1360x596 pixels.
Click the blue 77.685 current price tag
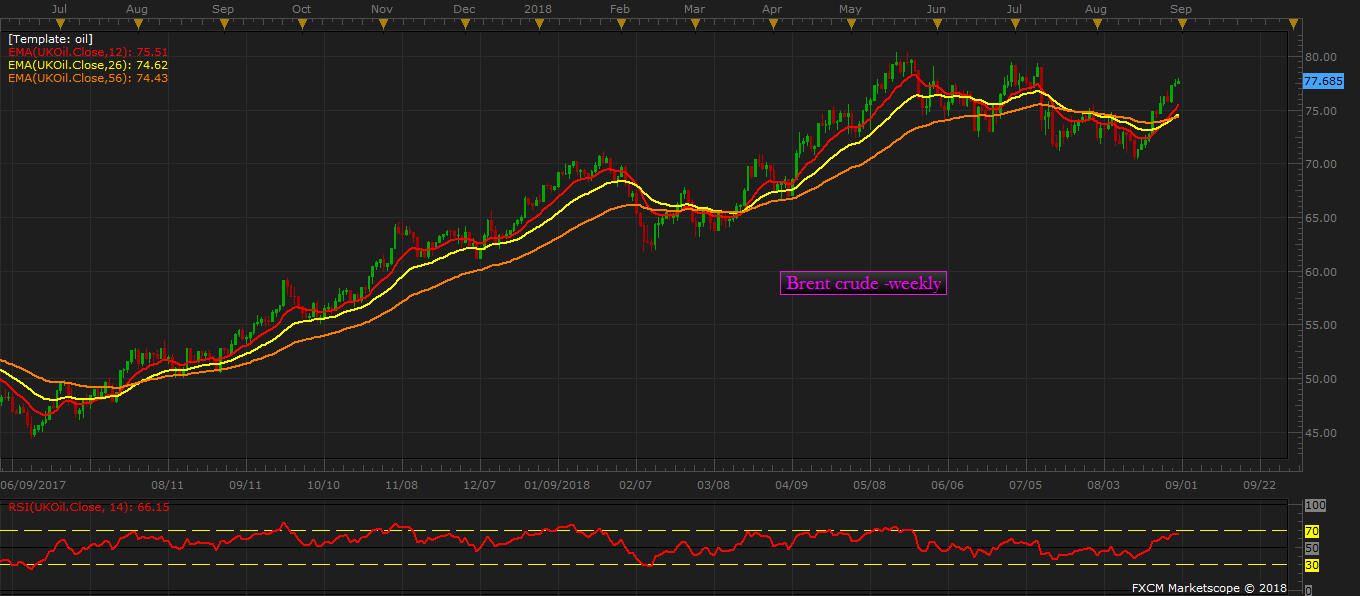tap(1323, 82)
